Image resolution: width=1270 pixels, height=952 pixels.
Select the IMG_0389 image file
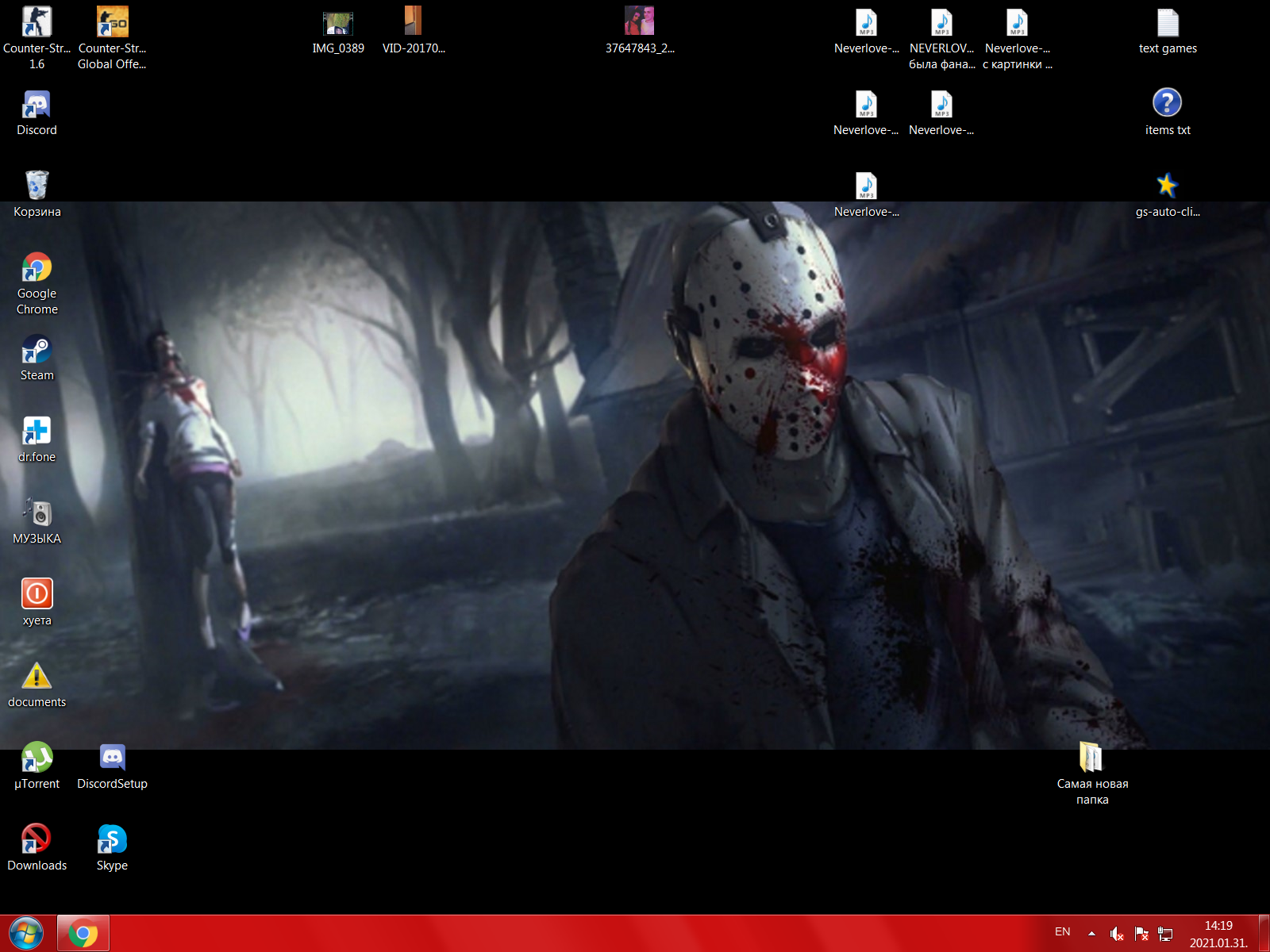pyautogui.click(x=338, y=32)
